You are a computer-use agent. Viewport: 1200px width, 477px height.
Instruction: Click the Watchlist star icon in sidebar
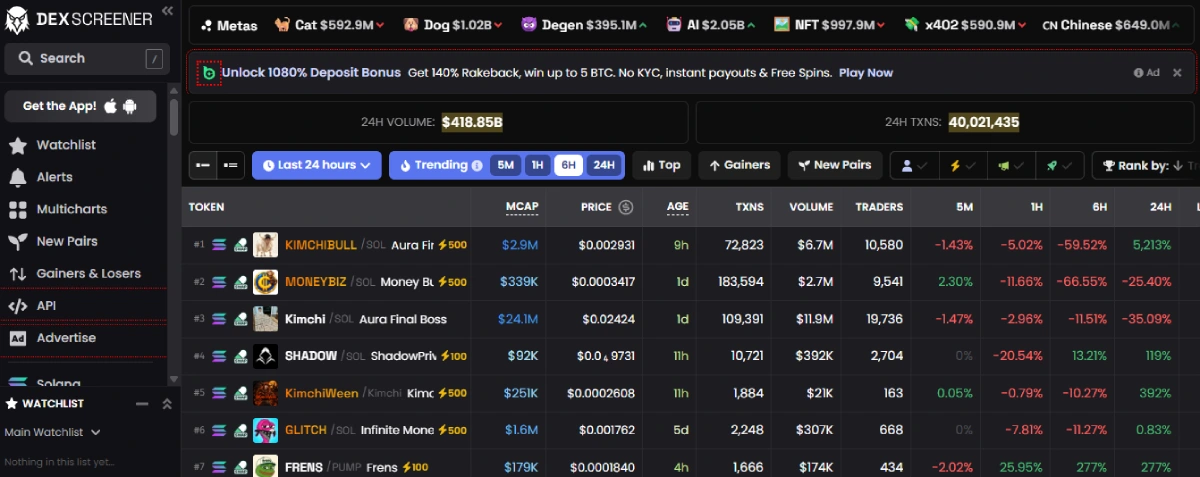point(17,146)
